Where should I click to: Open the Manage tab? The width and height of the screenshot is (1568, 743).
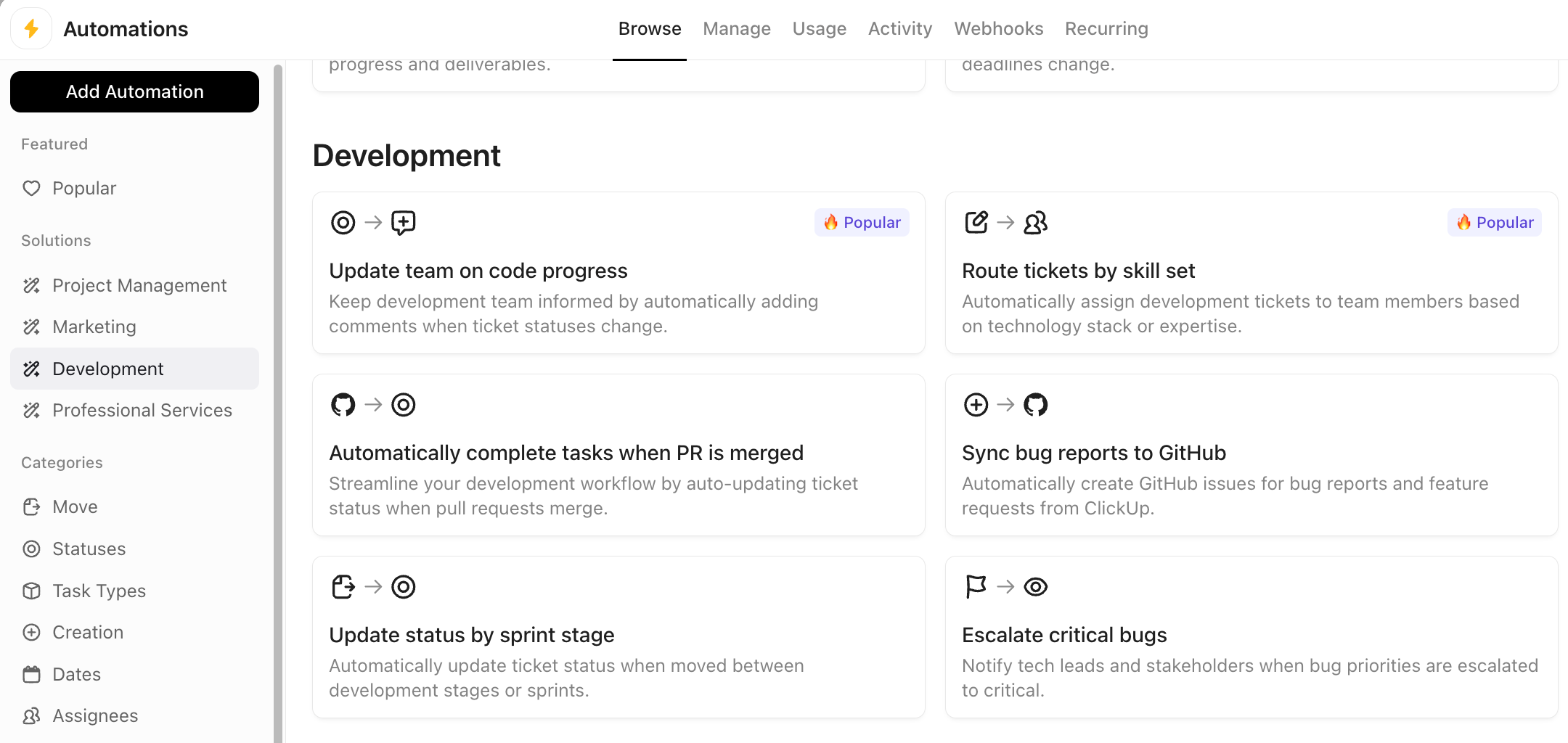coord(736,28)
